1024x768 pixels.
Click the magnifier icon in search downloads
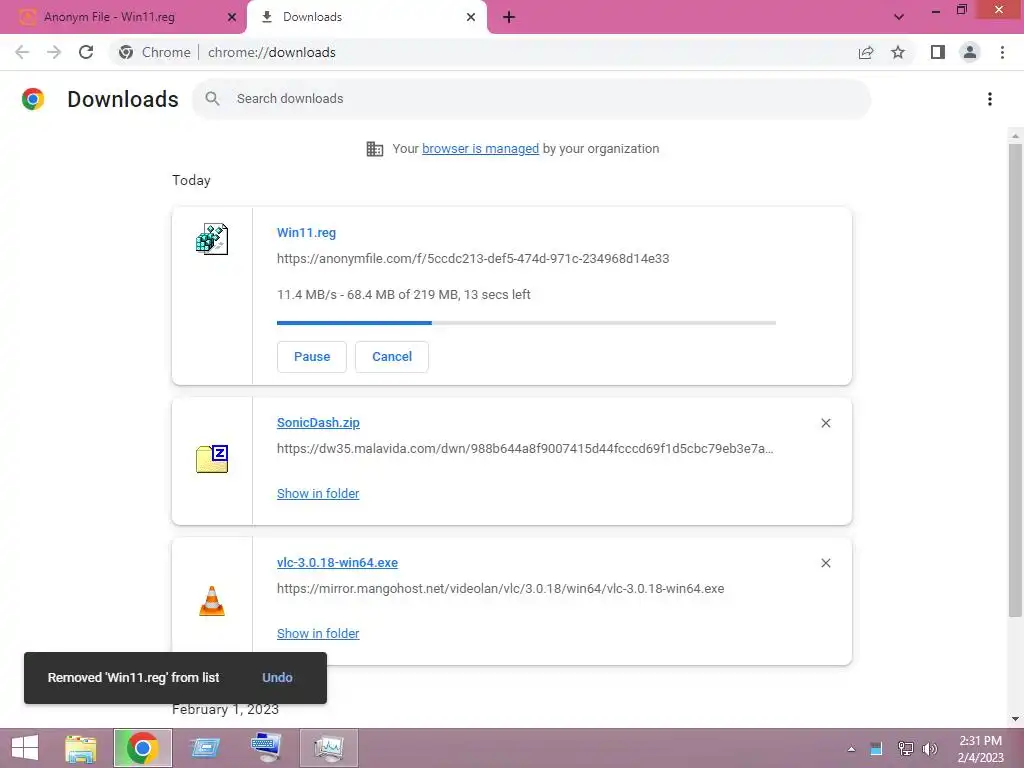click(212, 99)
